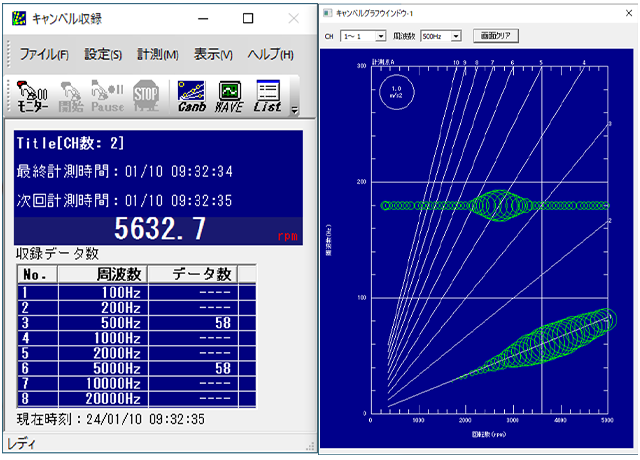
Task: Select the 20000Hz row
Action: 137,398
